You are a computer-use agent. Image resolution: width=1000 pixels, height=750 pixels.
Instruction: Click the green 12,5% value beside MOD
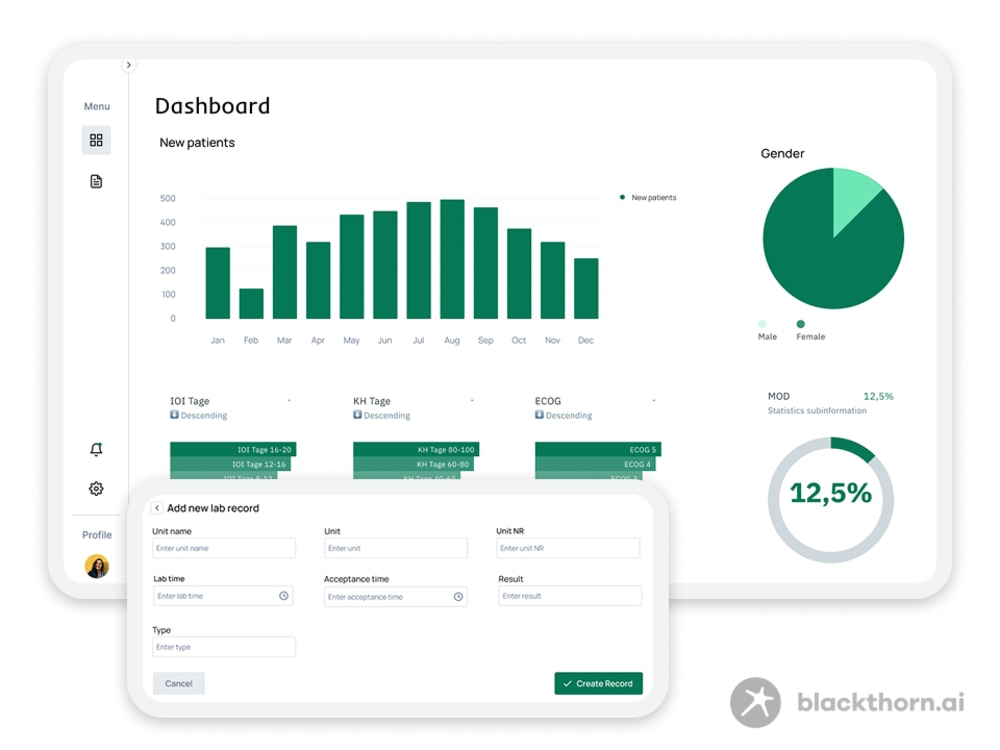pyautogui.click(x=878, y=396)
